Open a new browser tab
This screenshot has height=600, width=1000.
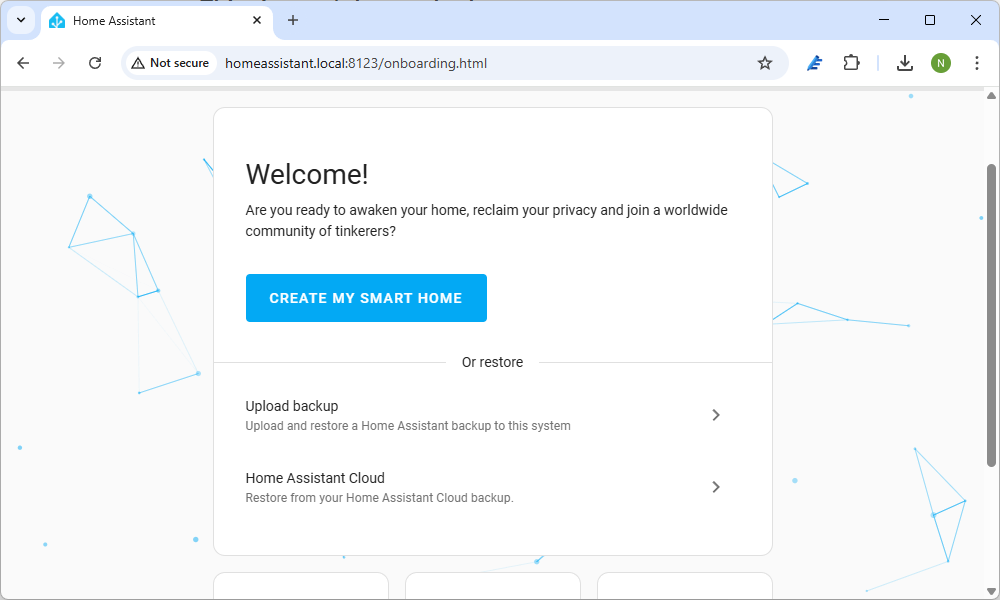(x=293, y=20)
